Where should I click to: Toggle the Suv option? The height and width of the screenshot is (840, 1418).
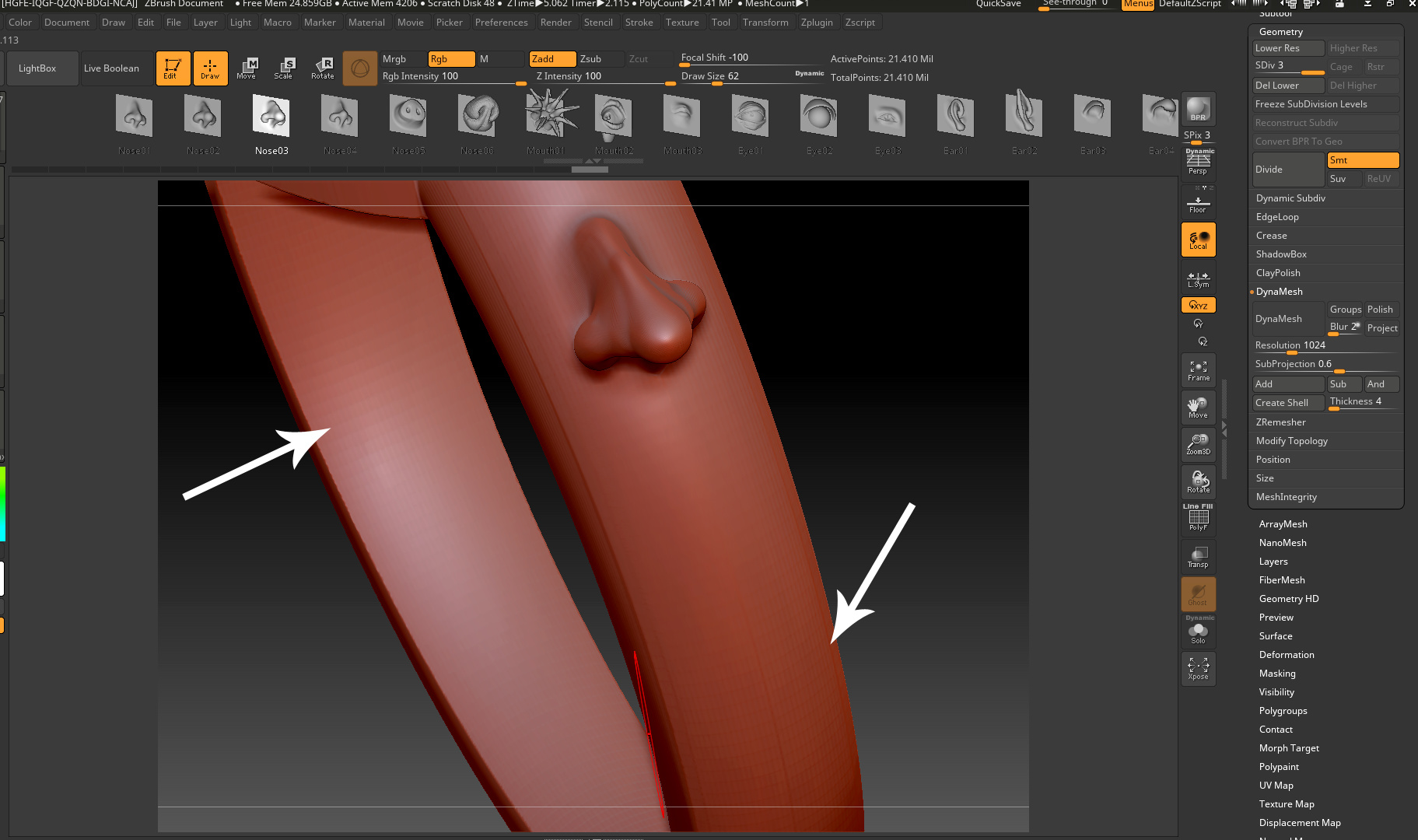[1345, 179]
